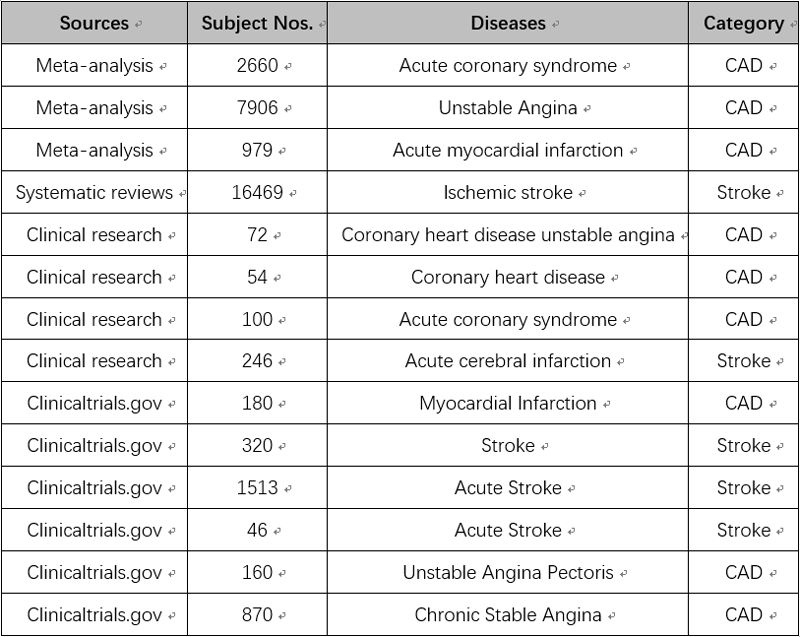Click the Diseases column header
This screenshot has height=637, width=800.
[x=508, y=23]
